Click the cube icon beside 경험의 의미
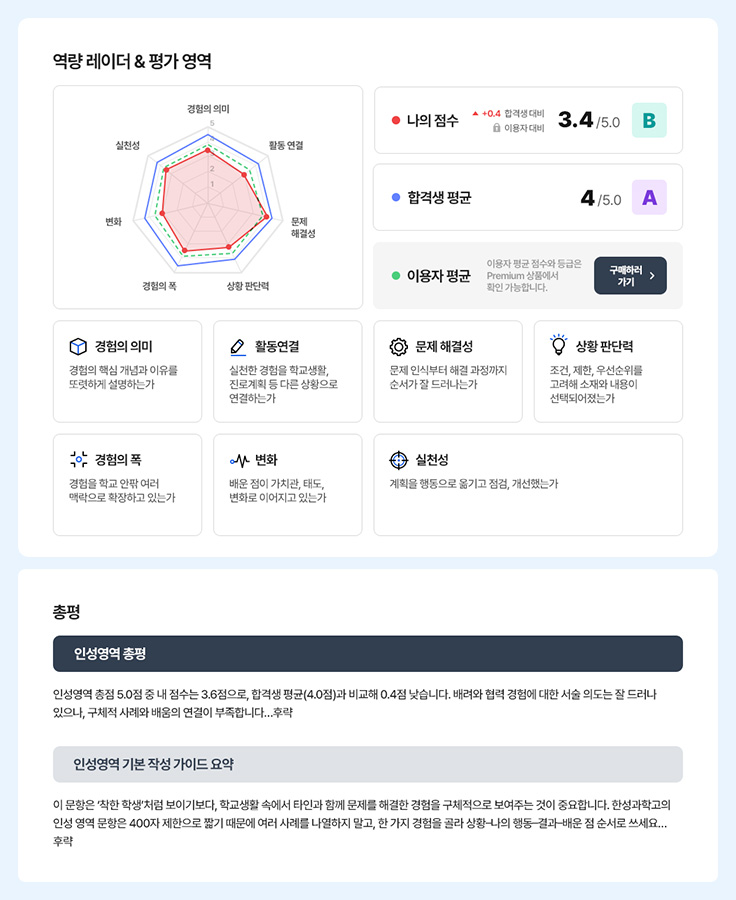 click(78, 347)
